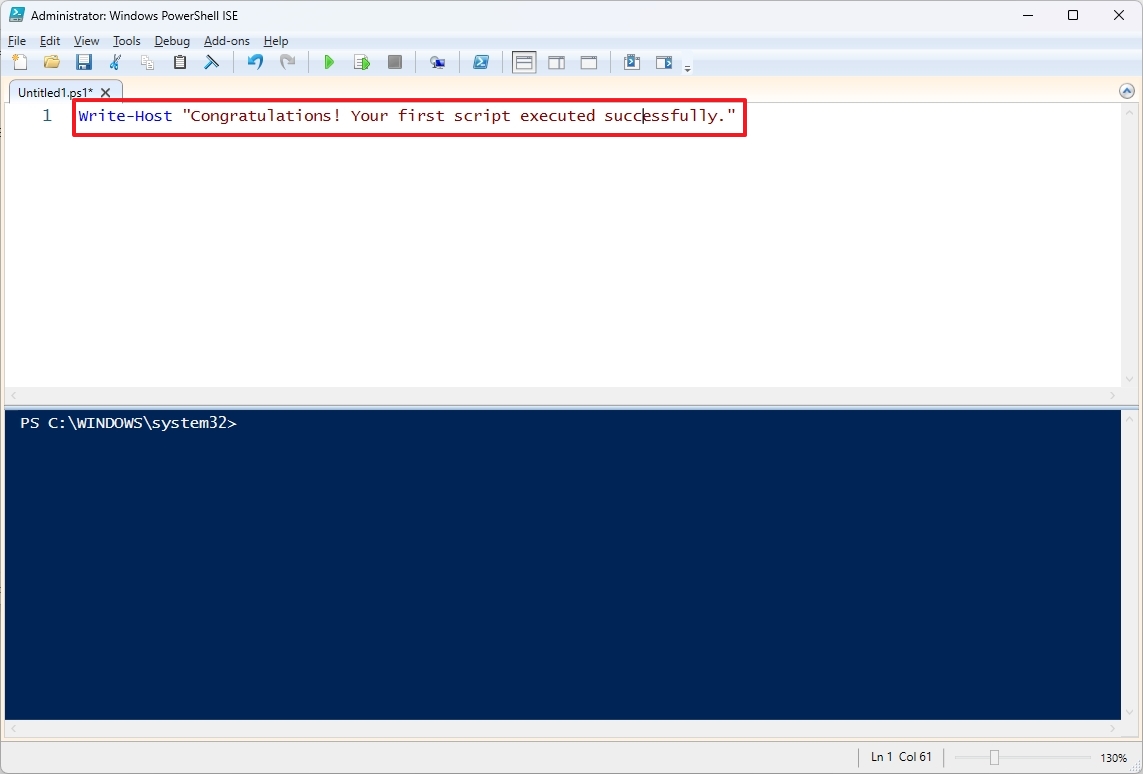Show command window icon

coord(631,63)
